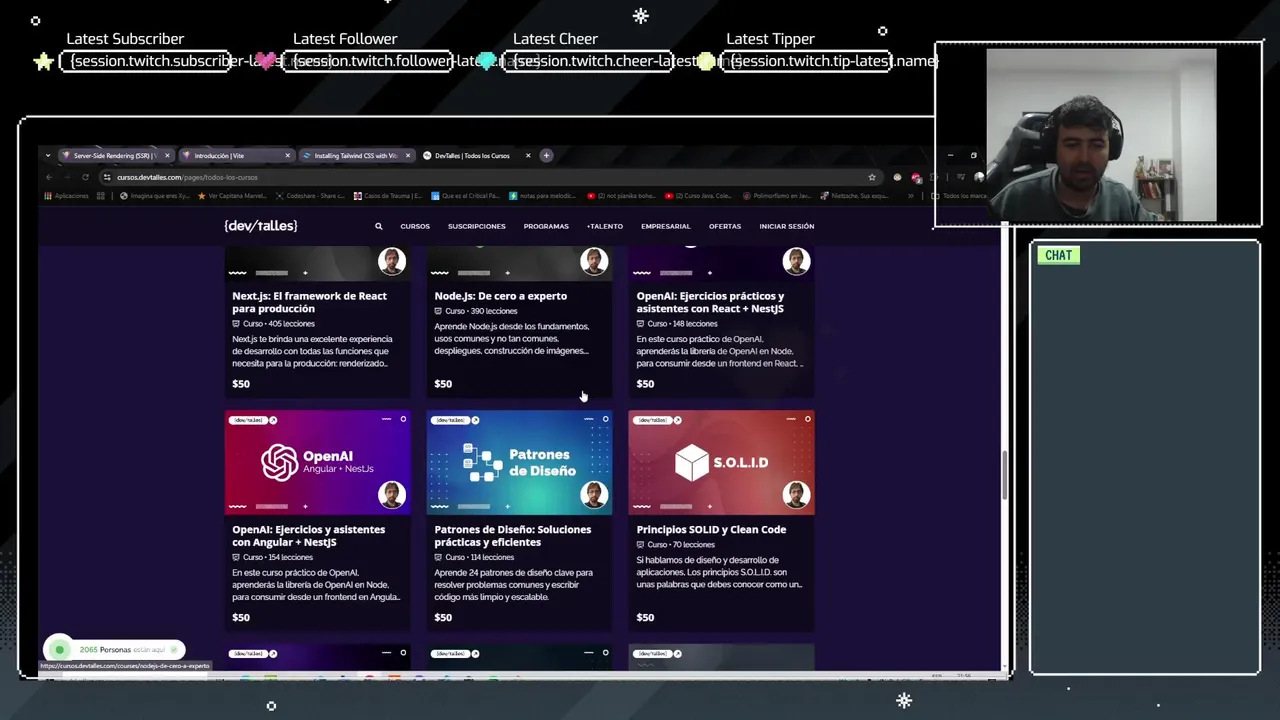Click the instructor avatar on OpenAI Angular thumbnail

pos(391,494)
